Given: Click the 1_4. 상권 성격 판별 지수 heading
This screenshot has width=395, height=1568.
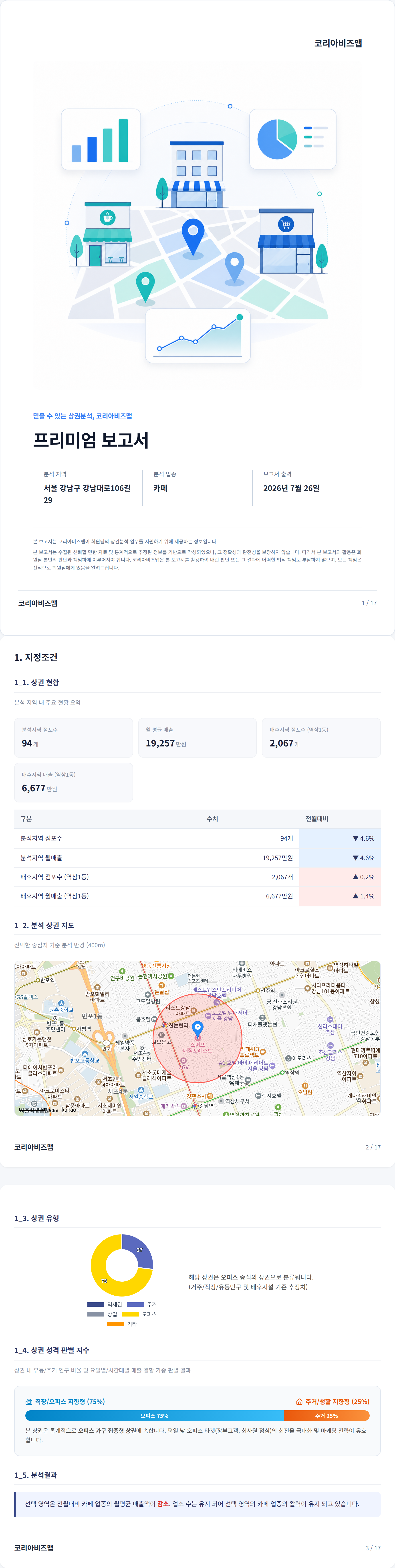Looking at the screenshot, I should (52, 1350).
